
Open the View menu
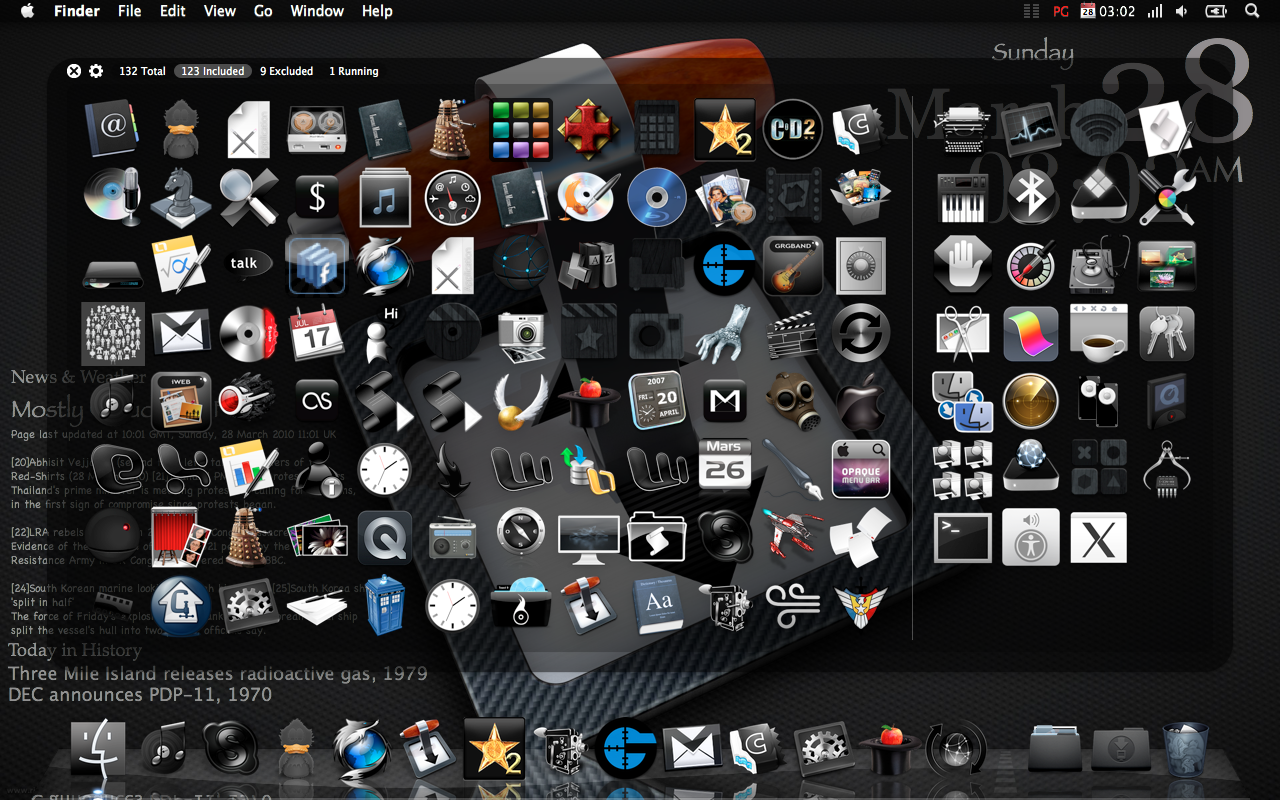[220, 11]
